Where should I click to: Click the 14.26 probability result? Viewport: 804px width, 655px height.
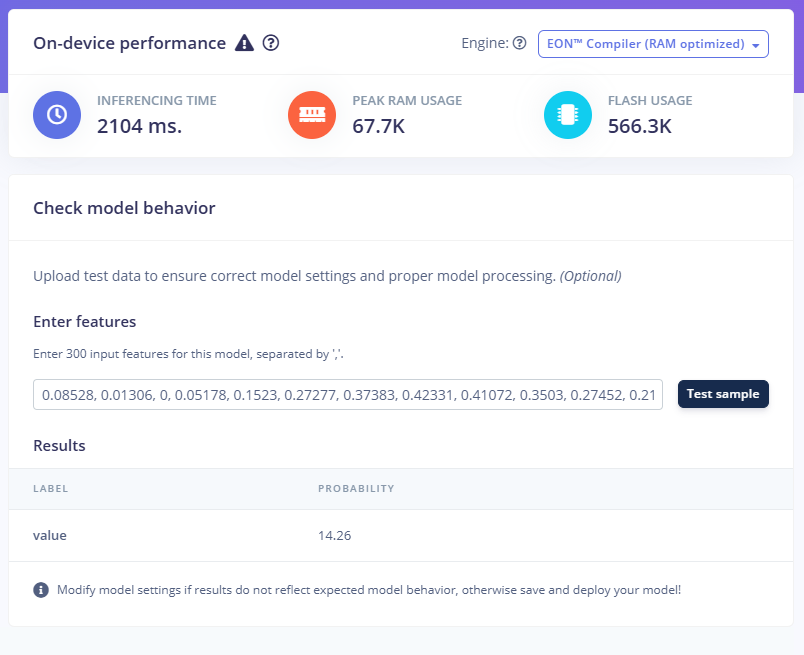click(334, 535)
